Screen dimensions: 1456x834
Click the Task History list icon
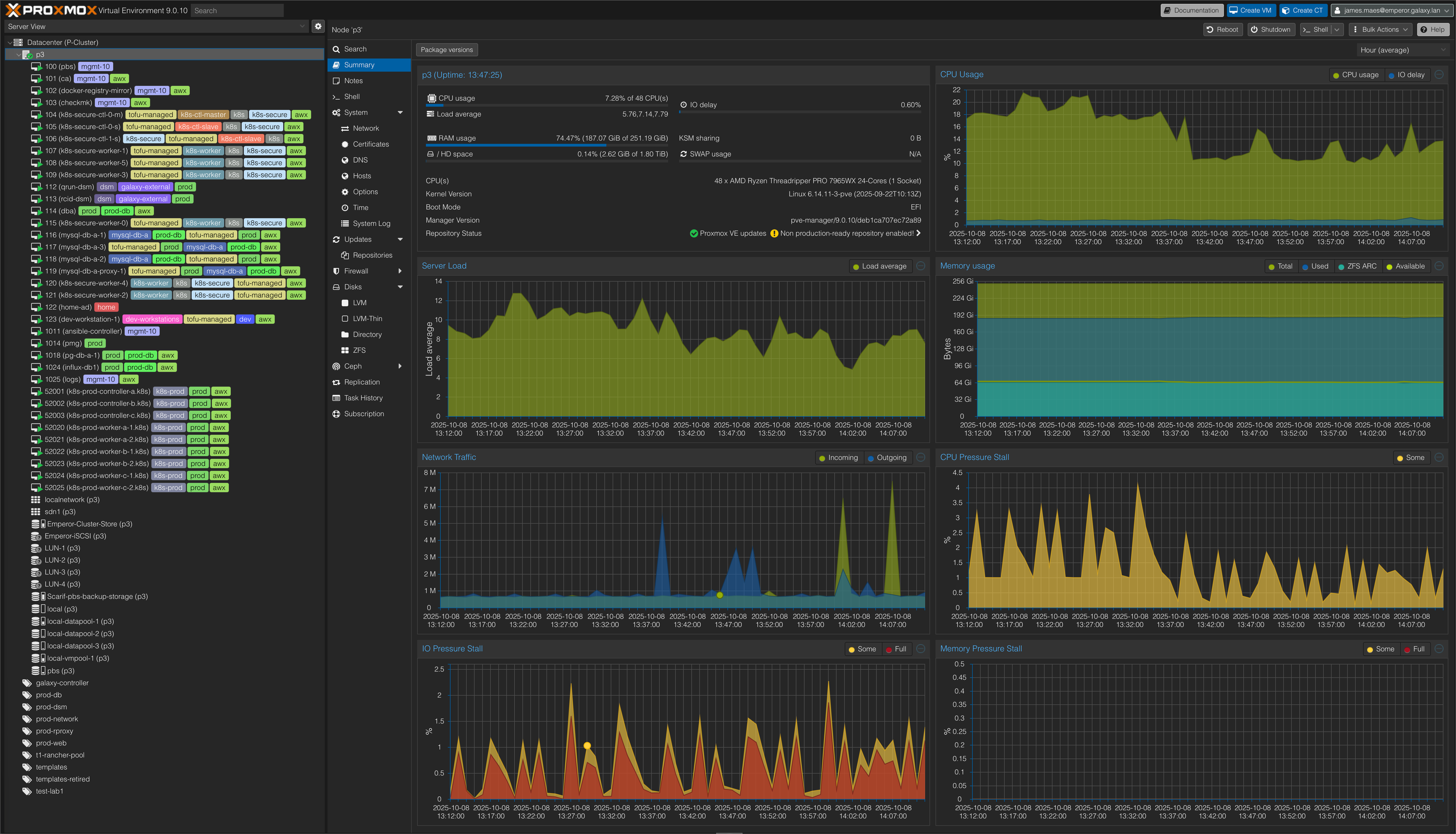336,398
